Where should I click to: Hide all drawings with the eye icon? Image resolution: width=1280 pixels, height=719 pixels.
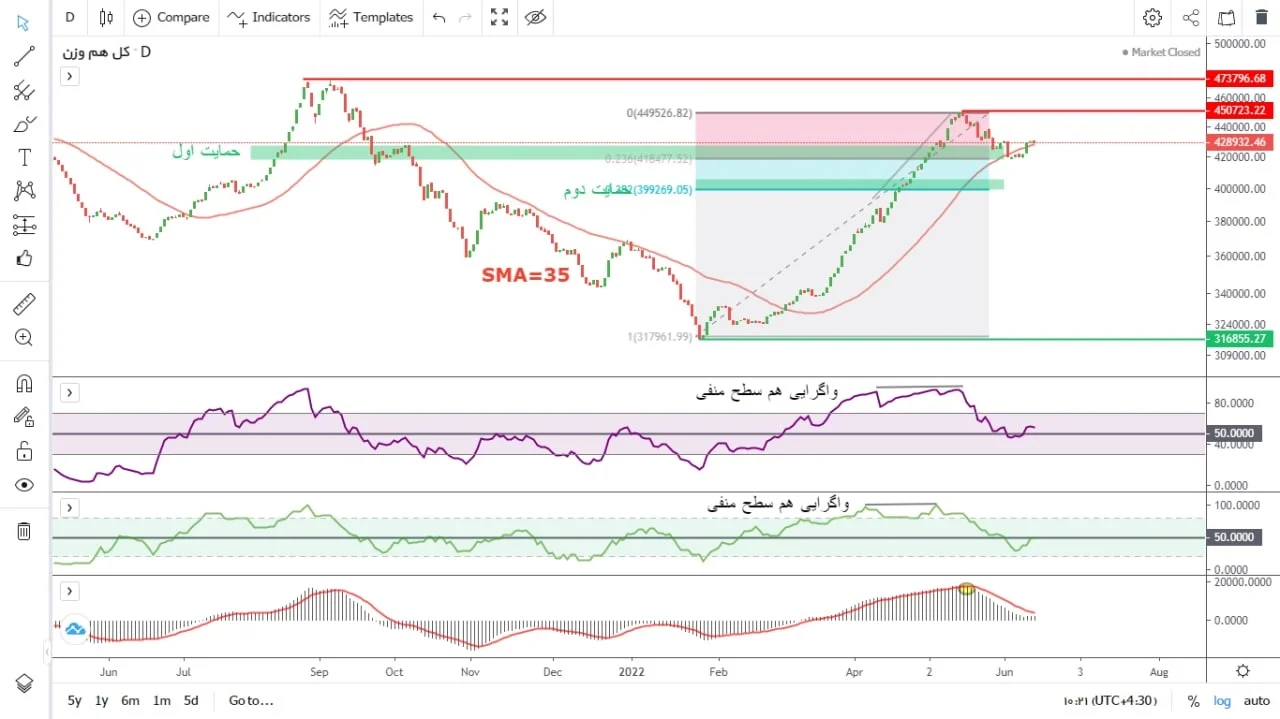[24, 485]
